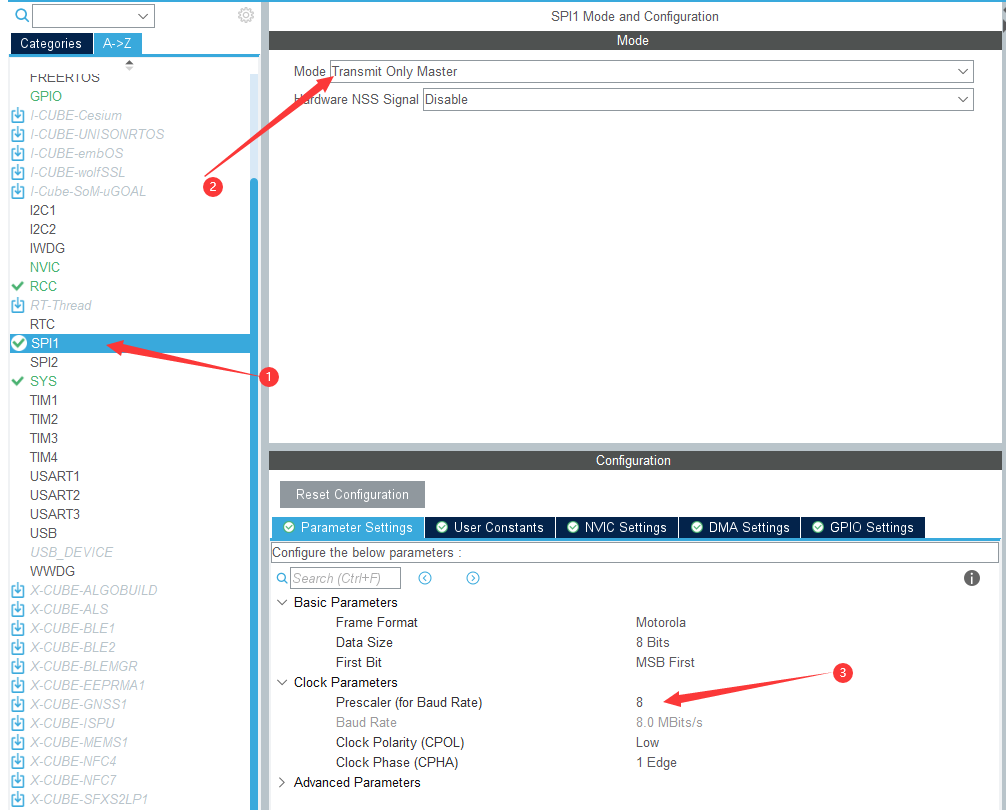
Task: Select the Clock Polarity value Low
Action: 647,742
